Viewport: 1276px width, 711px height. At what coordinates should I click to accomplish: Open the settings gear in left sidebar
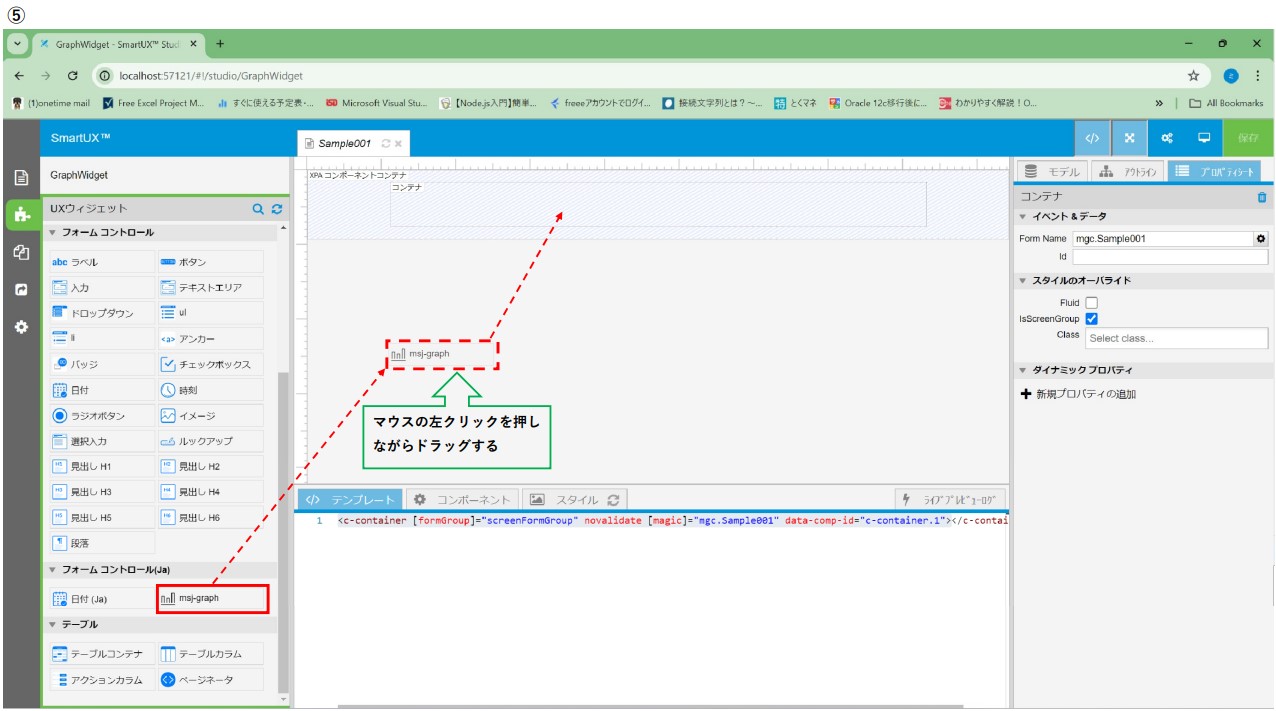click(21, 327)
